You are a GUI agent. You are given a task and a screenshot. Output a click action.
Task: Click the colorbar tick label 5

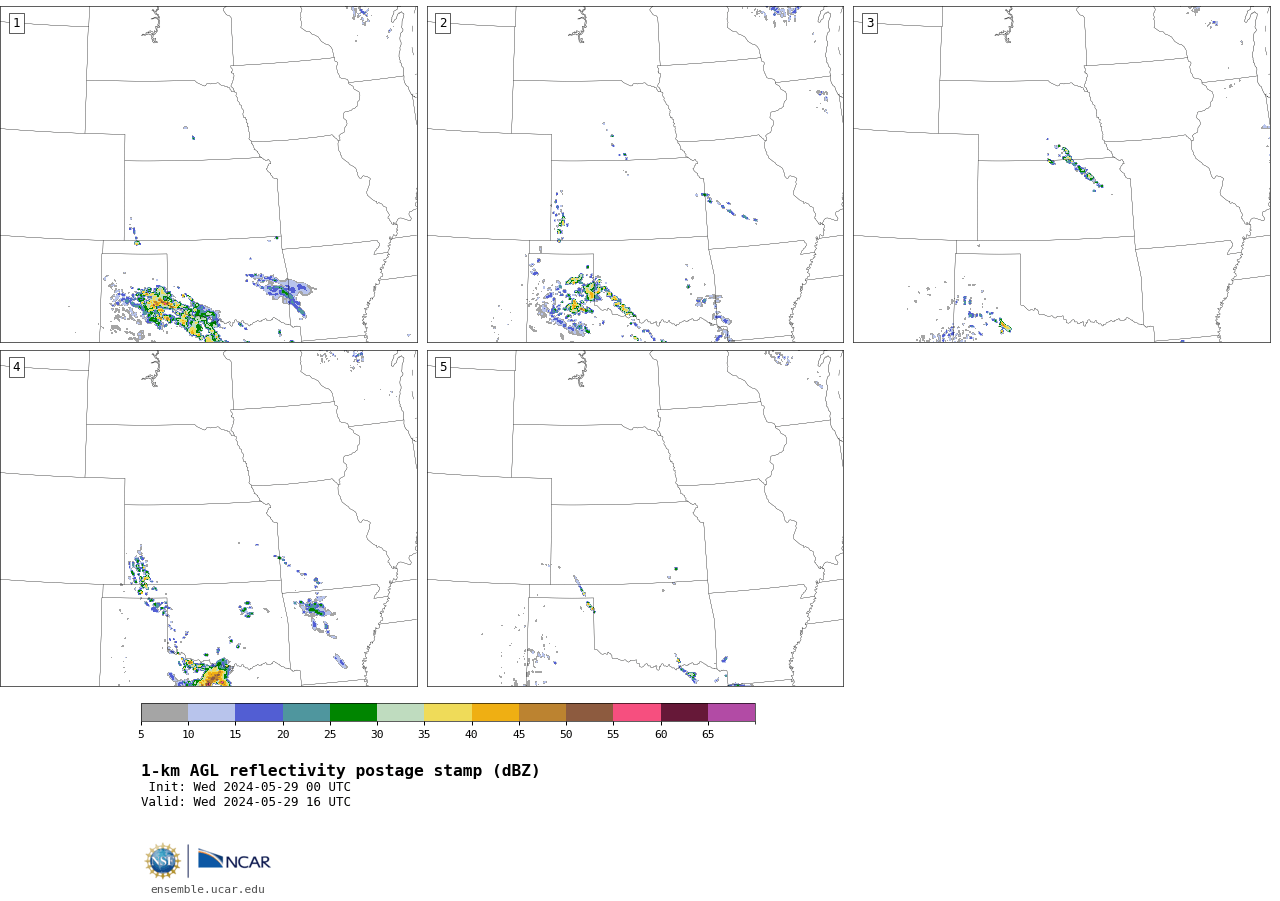tap(141, 735)
